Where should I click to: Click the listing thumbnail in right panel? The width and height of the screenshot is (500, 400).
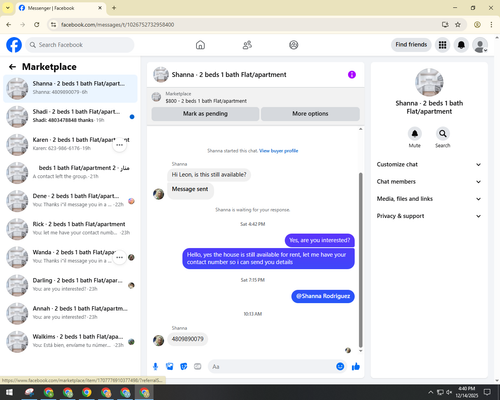click(429, 82)
